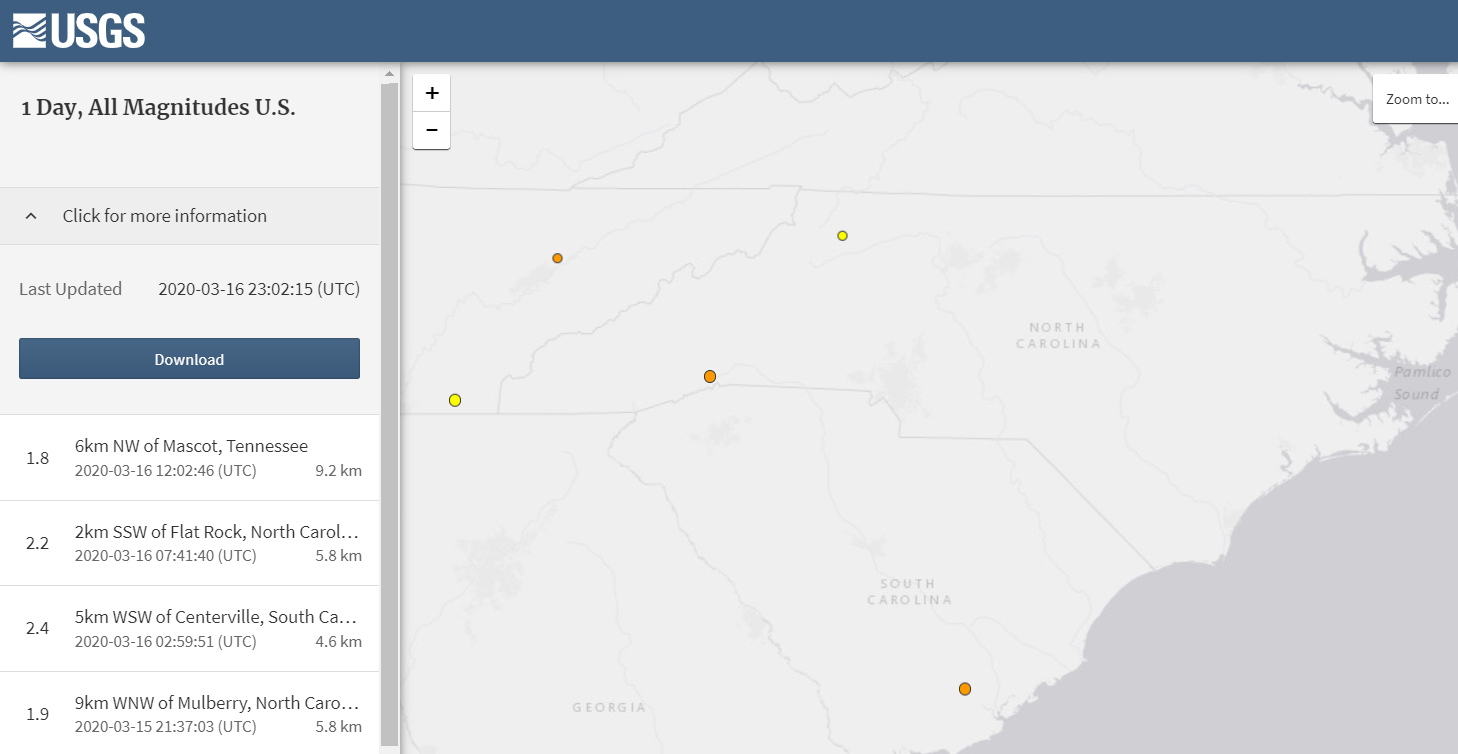Click magnitude 2.4 in the Centerville row

coord(38,629)
